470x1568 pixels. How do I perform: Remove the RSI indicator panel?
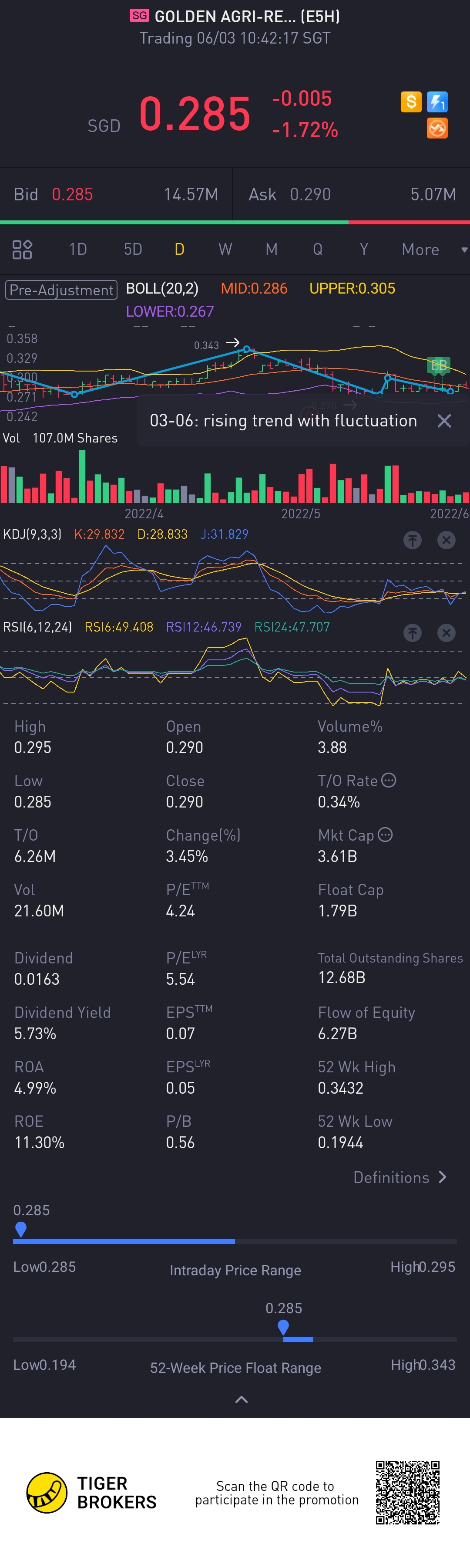click(446, 633)
